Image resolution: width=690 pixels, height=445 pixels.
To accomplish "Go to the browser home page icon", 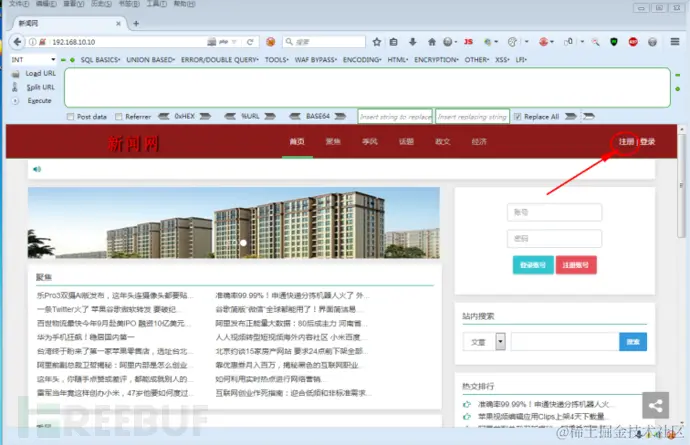I will (x=432, y=42).
